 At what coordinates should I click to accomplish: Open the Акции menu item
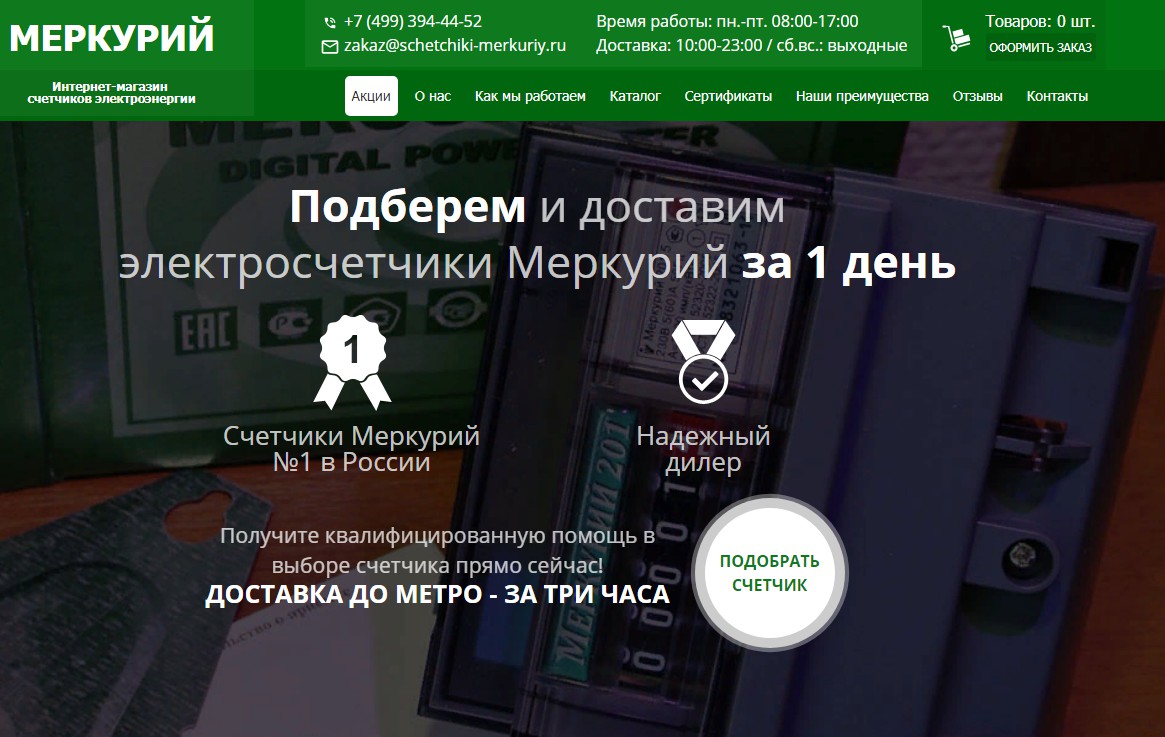[x=371, y=96]
